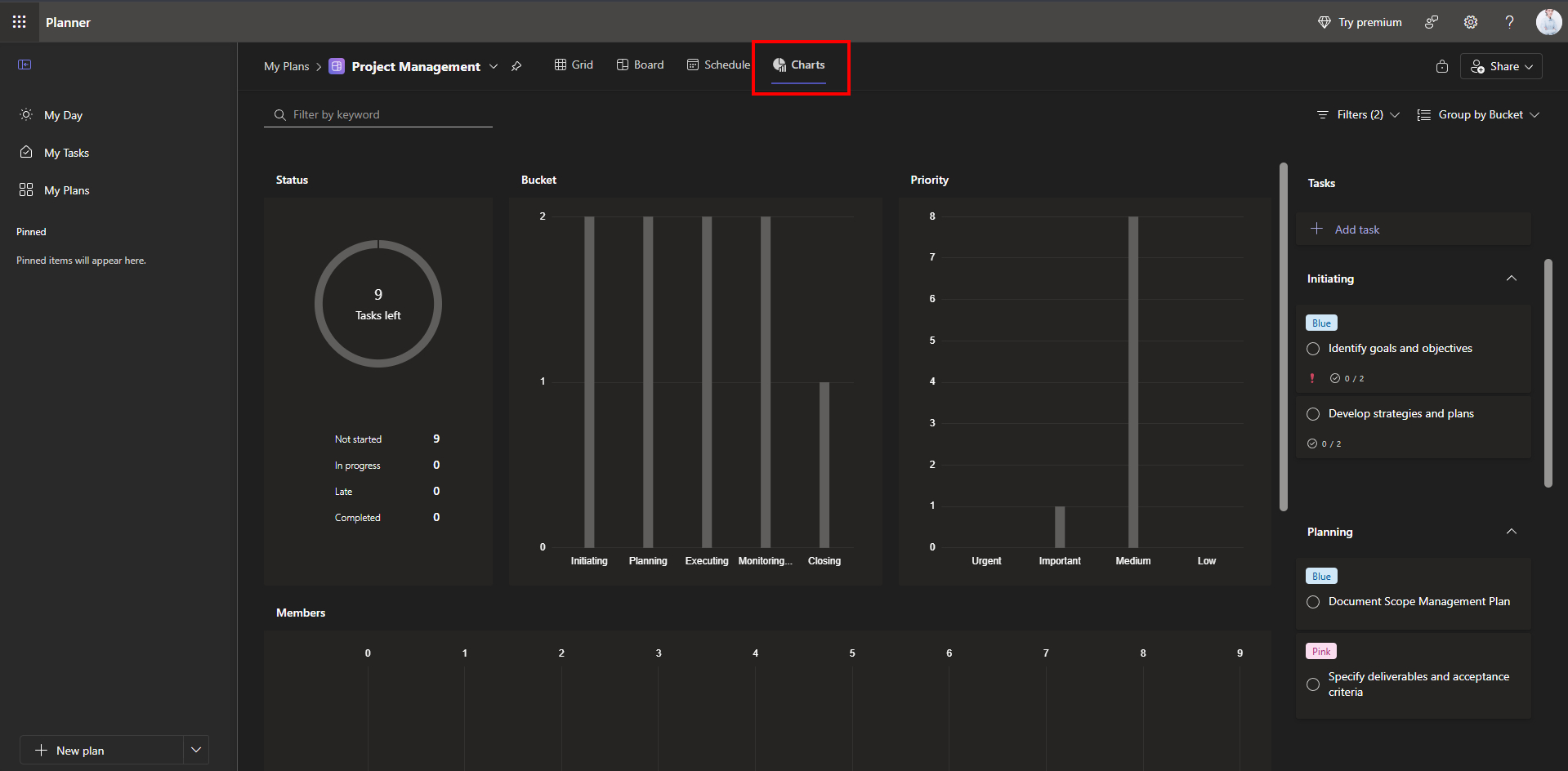Collapse the left navigation pane icon

[x=25, y=65]
